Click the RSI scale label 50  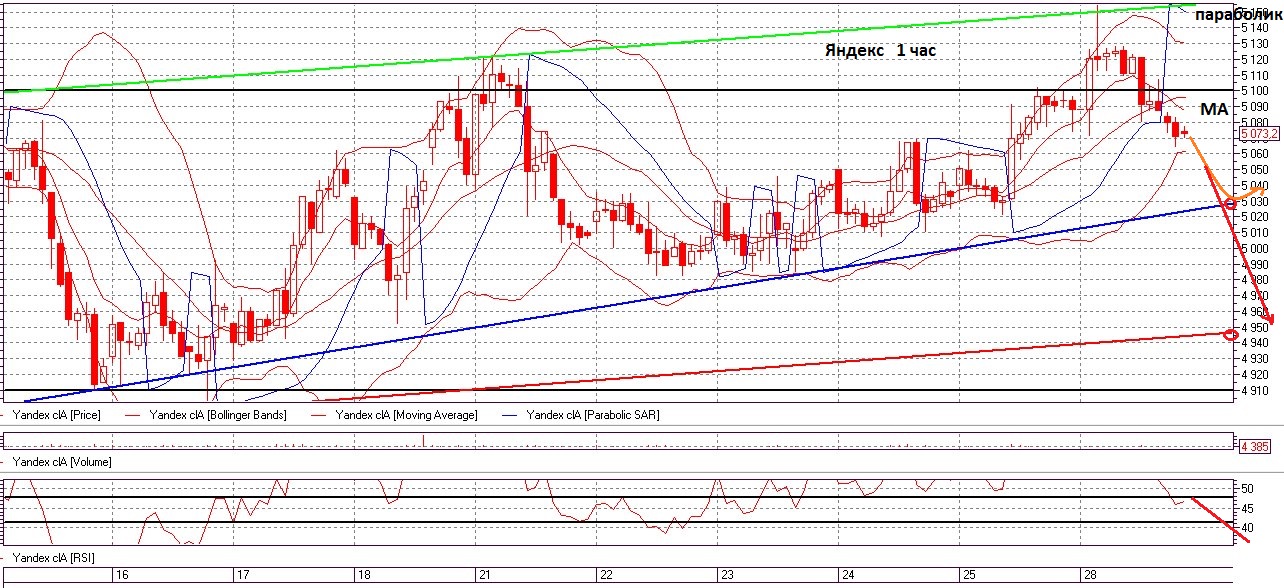(x=1247, y=489)
